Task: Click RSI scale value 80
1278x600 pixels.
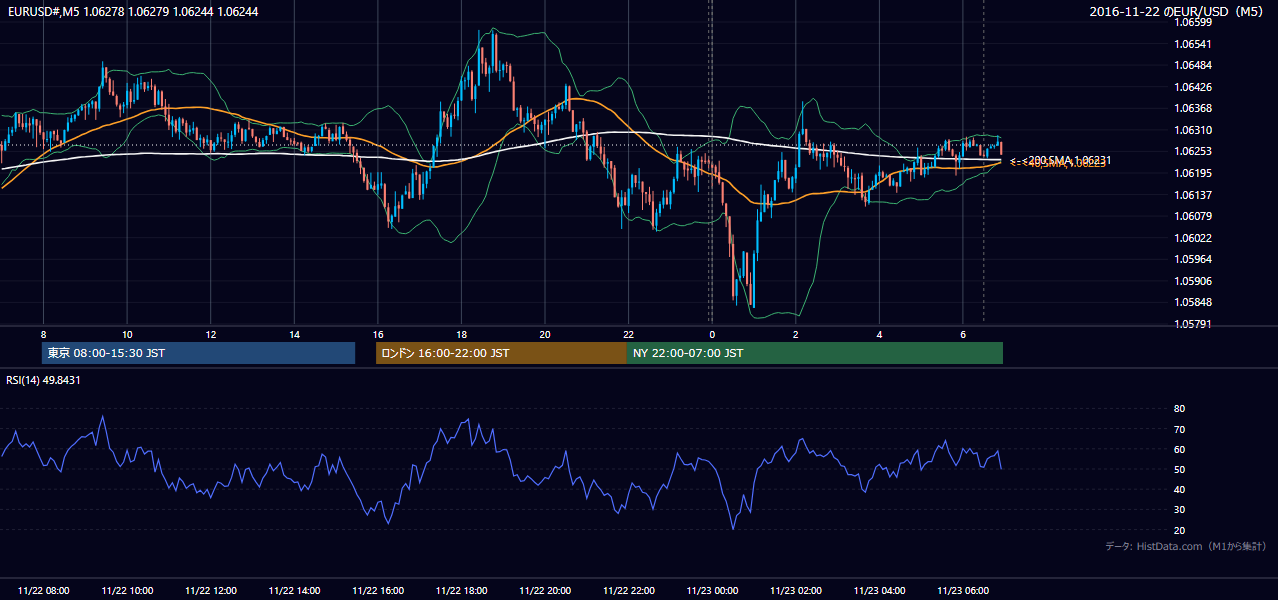Action: [1180, 409]
